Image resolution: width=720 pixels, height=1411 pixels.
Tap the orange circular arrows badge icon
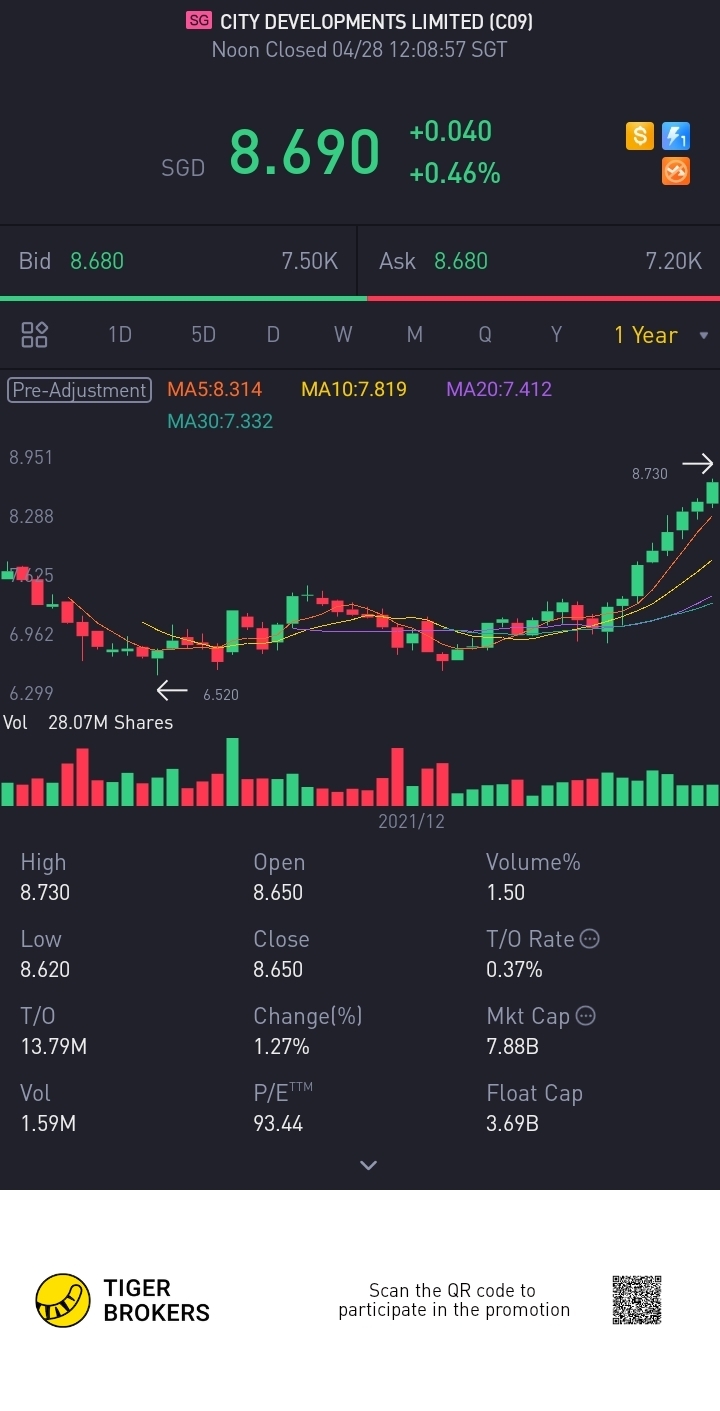pos(676,172)
